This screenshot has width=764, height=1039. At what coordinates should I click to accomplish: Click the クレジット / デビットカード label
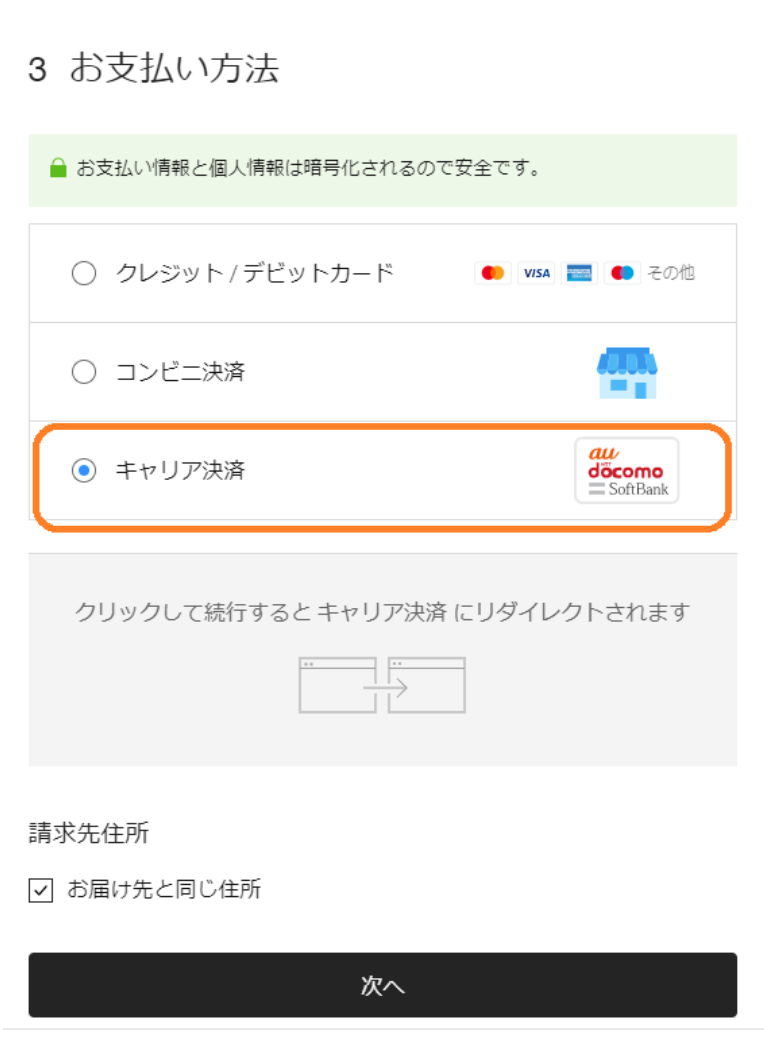tap(255, 273)
